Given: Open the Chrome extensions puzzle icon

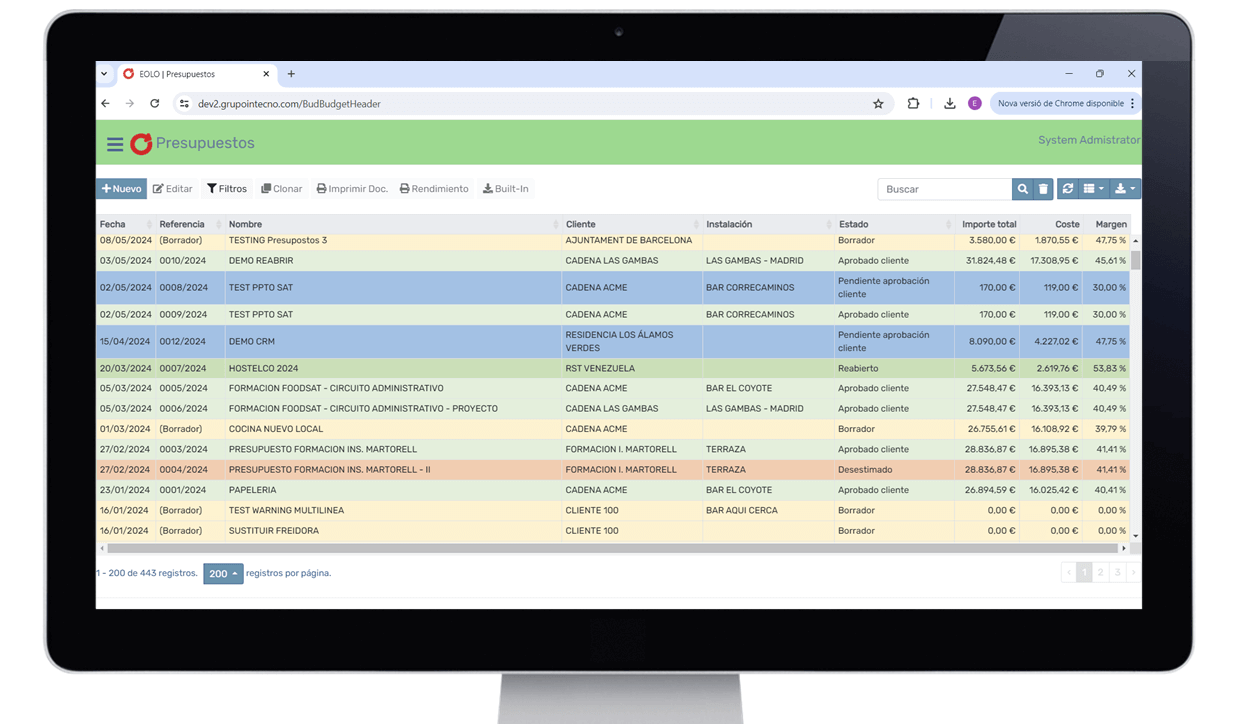Looking at the screenshot, I should pos(913,103).
